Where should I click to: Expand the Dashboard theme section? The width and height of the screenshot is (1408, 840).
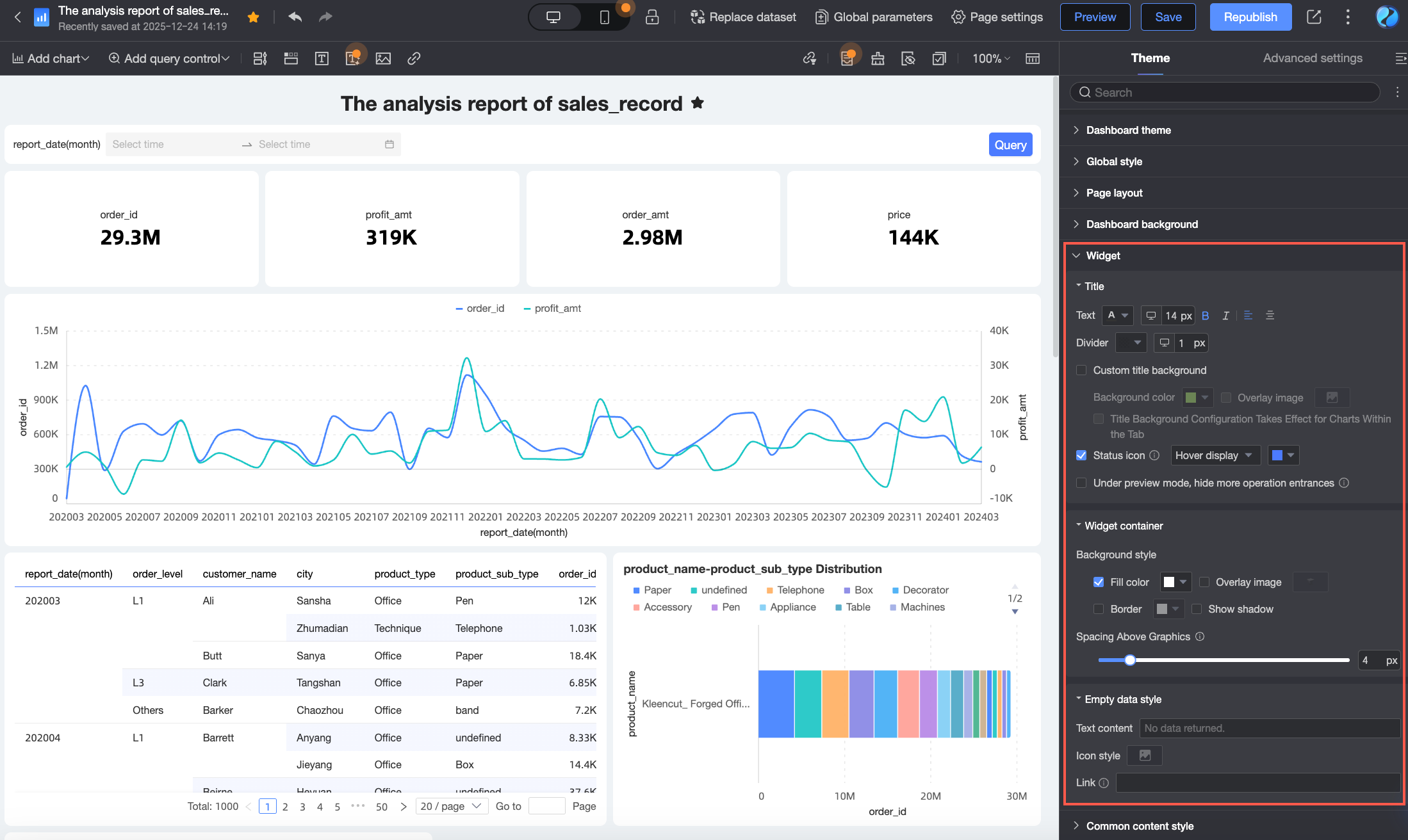(x=1128, y=130)
